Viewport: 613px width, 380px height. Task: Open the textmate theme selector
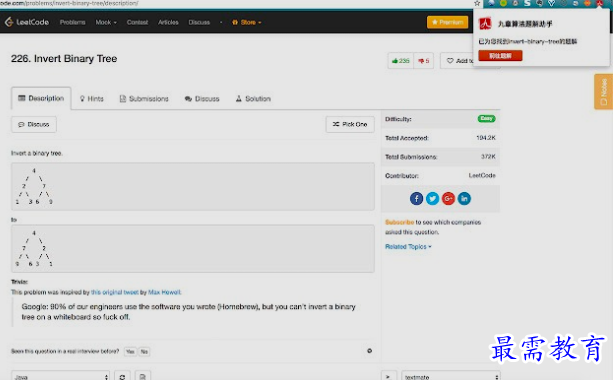(x=451, y=376)
